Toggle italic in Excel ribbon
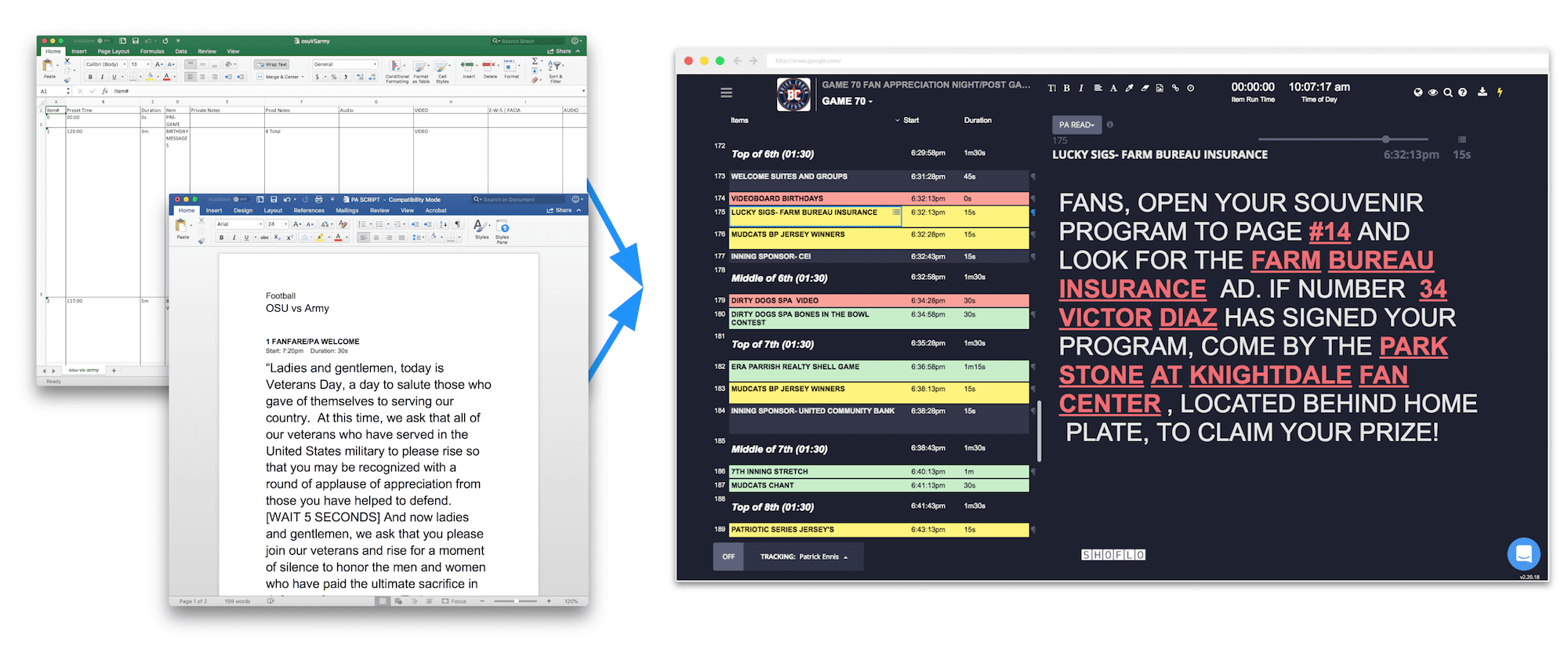The width and height of the screenshot is (1568, 645). 102,77
